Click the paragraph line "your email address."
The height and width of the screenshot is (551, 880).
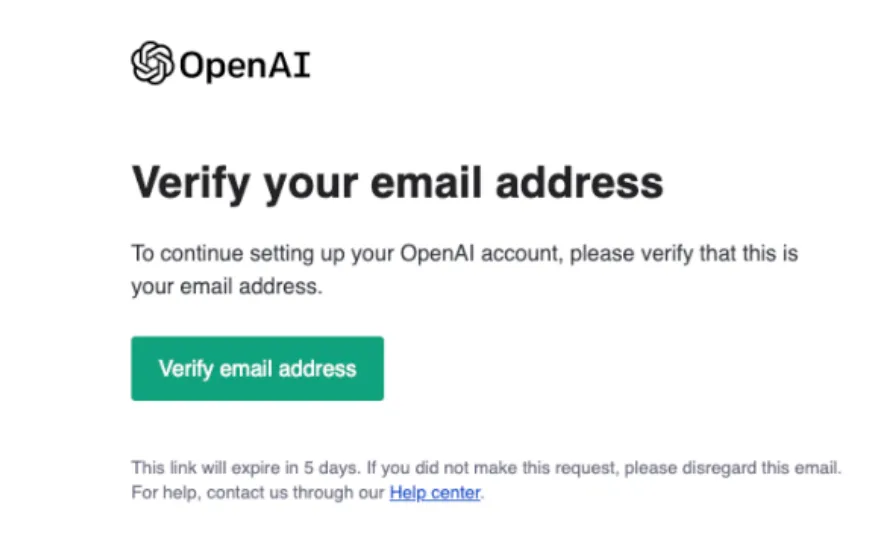pos(227,286)
